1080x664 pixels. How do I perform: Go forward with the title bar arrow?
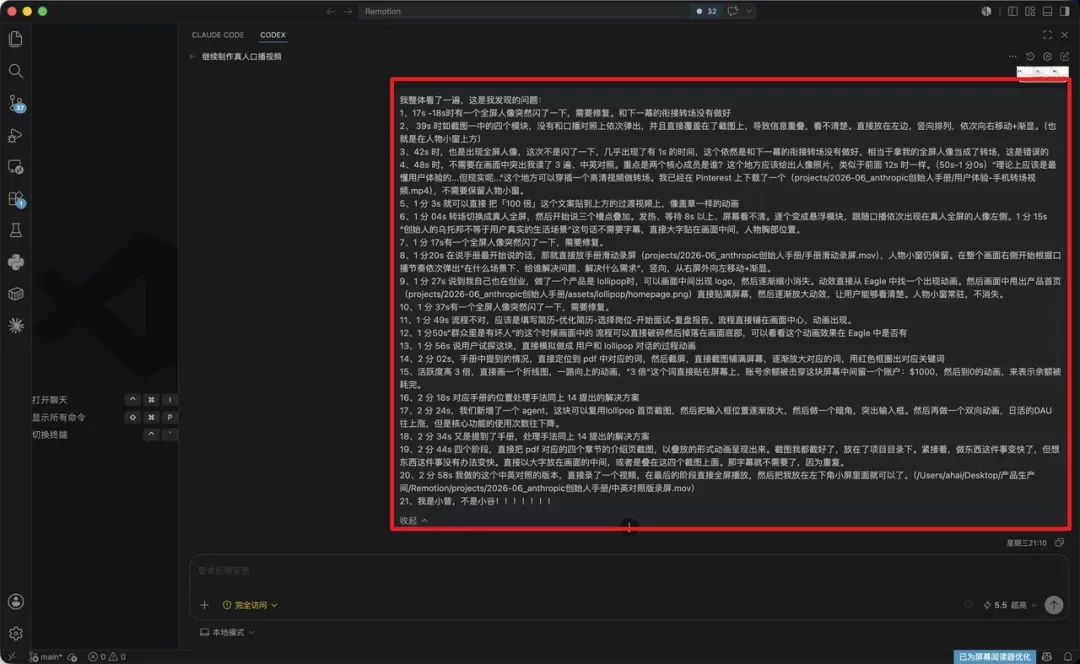pyautogui.click(x=348, y=11)
